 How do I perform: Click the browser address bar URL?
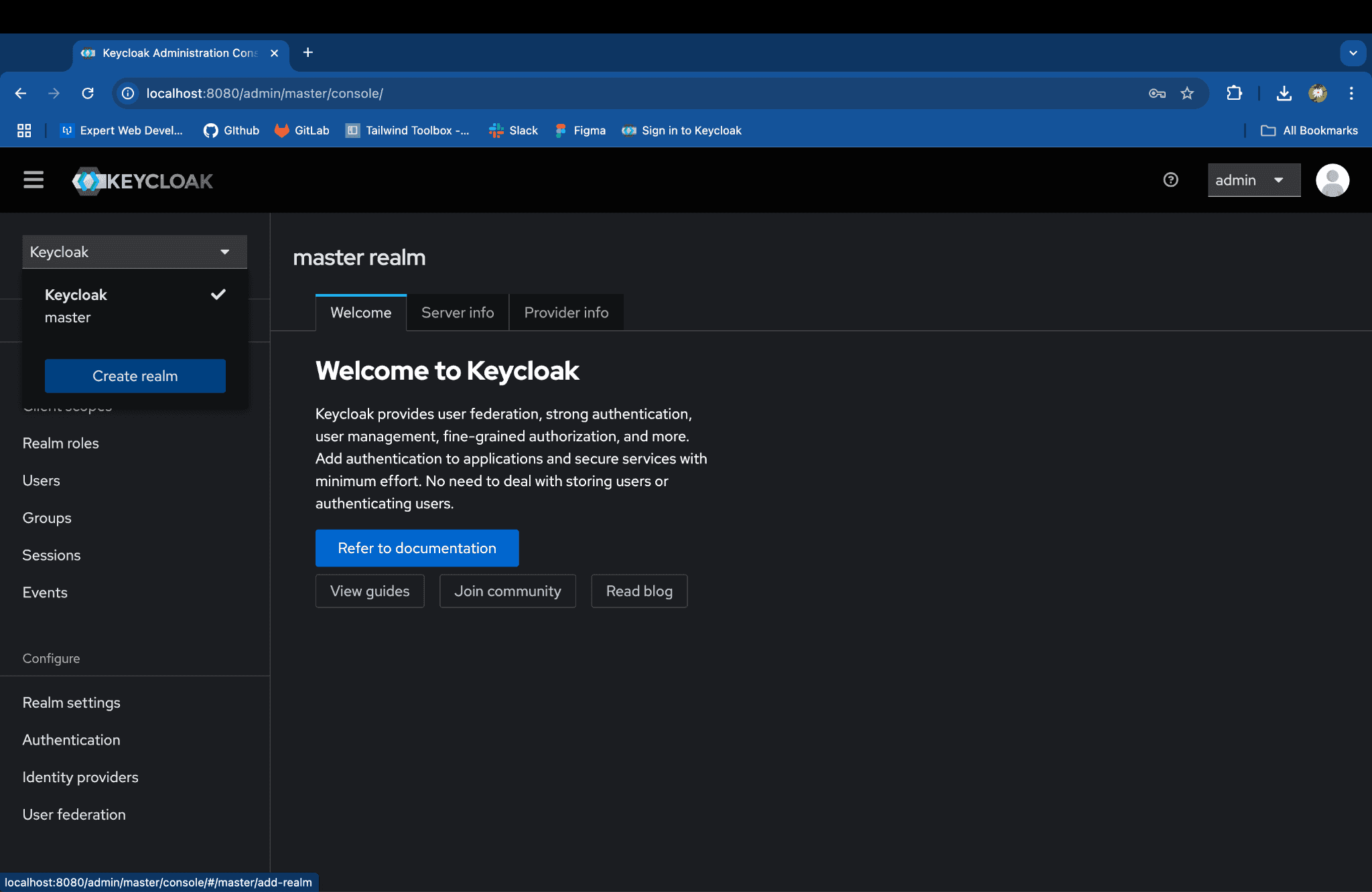pyautogui.click(x=265, y=93)
